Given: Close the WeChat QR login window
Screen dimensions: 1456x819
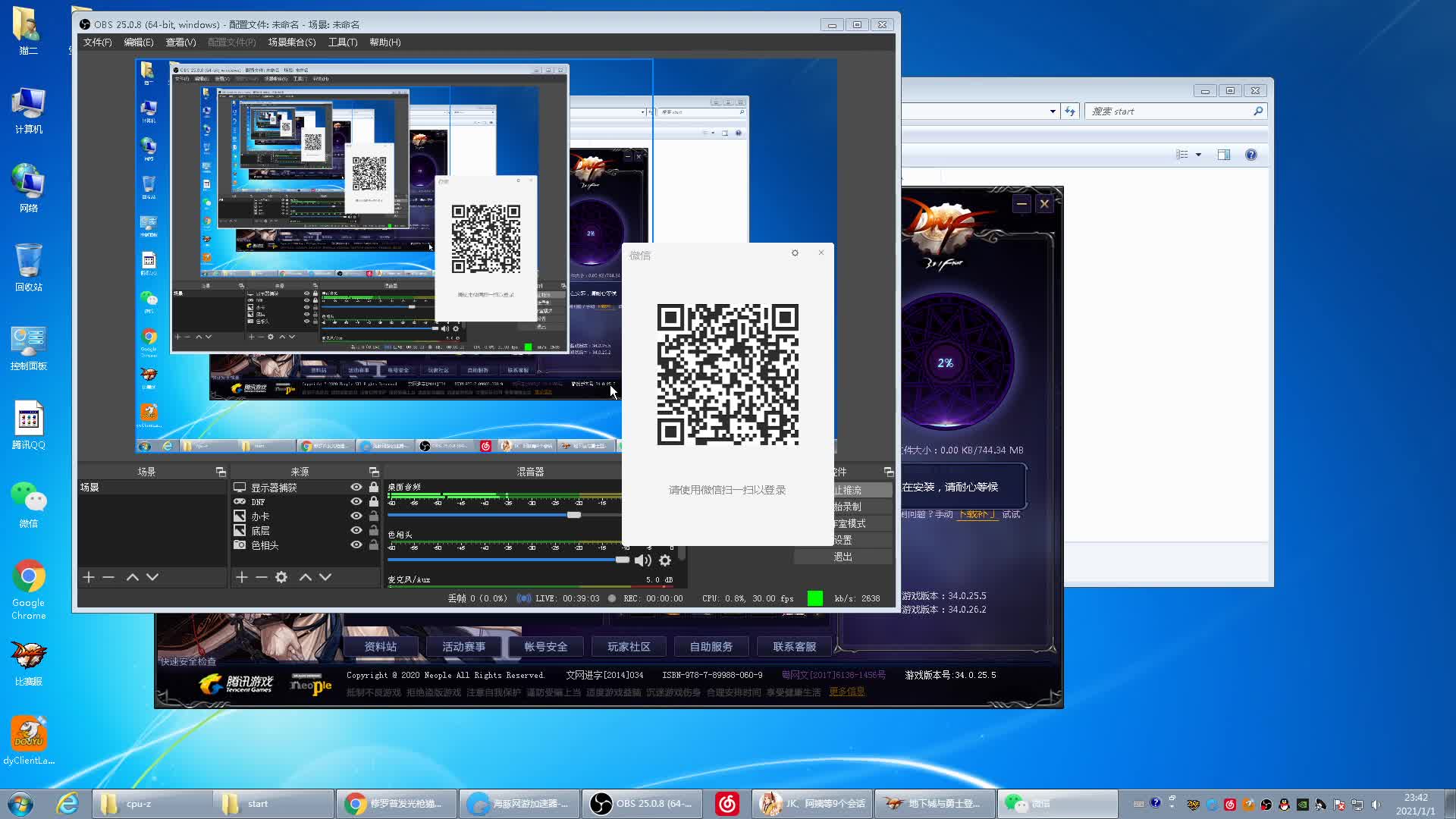Looking at the screenshot, I should 821,253.
